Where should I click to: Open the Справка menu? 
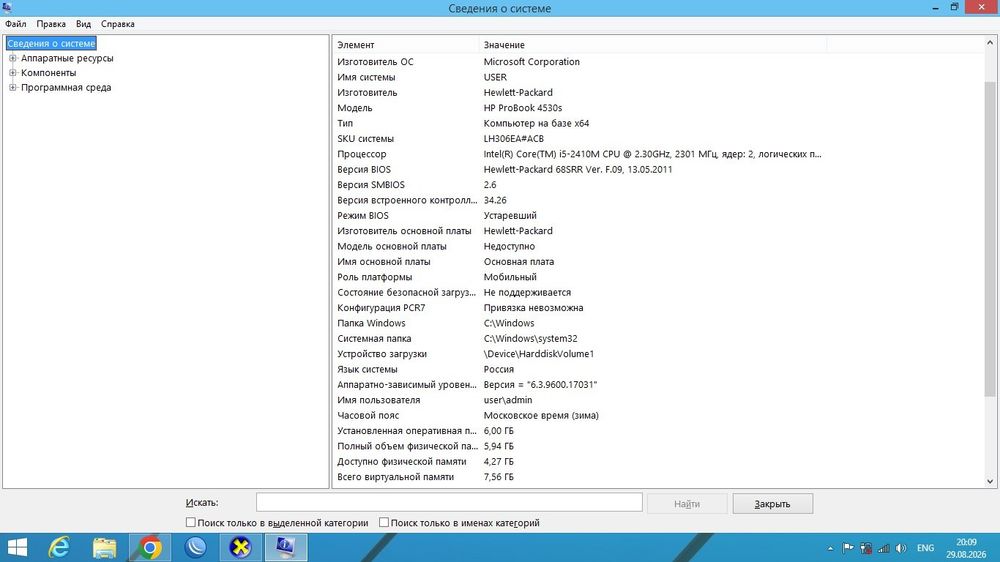(118, 24)
